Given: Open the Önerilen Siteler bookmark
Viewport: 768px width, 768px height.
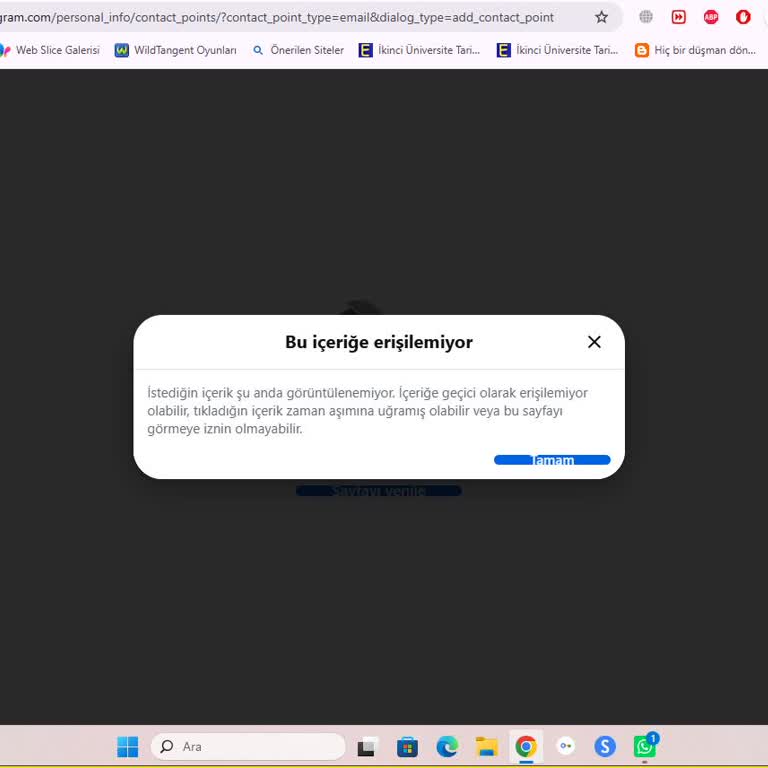Looking at the screenshot, I should 298,50.
